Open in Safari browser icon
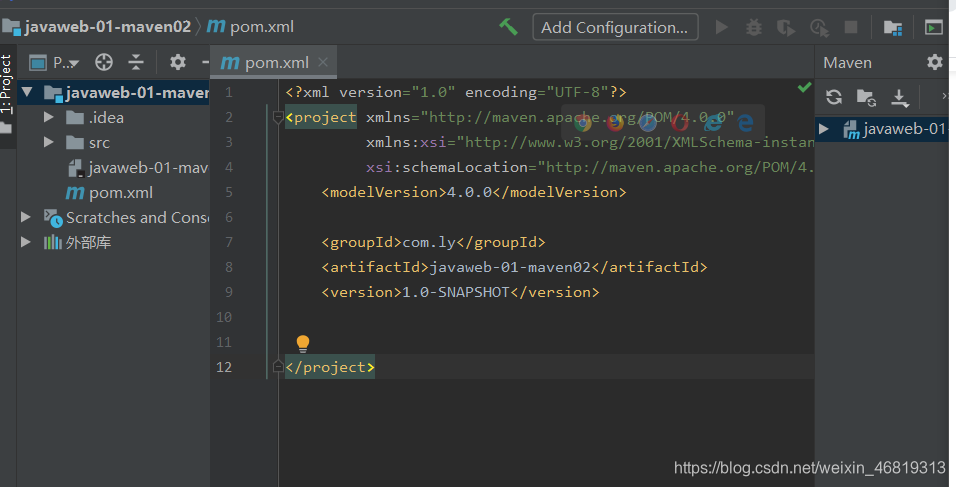This screenshot has height=487, width=956. coord(647,124)
